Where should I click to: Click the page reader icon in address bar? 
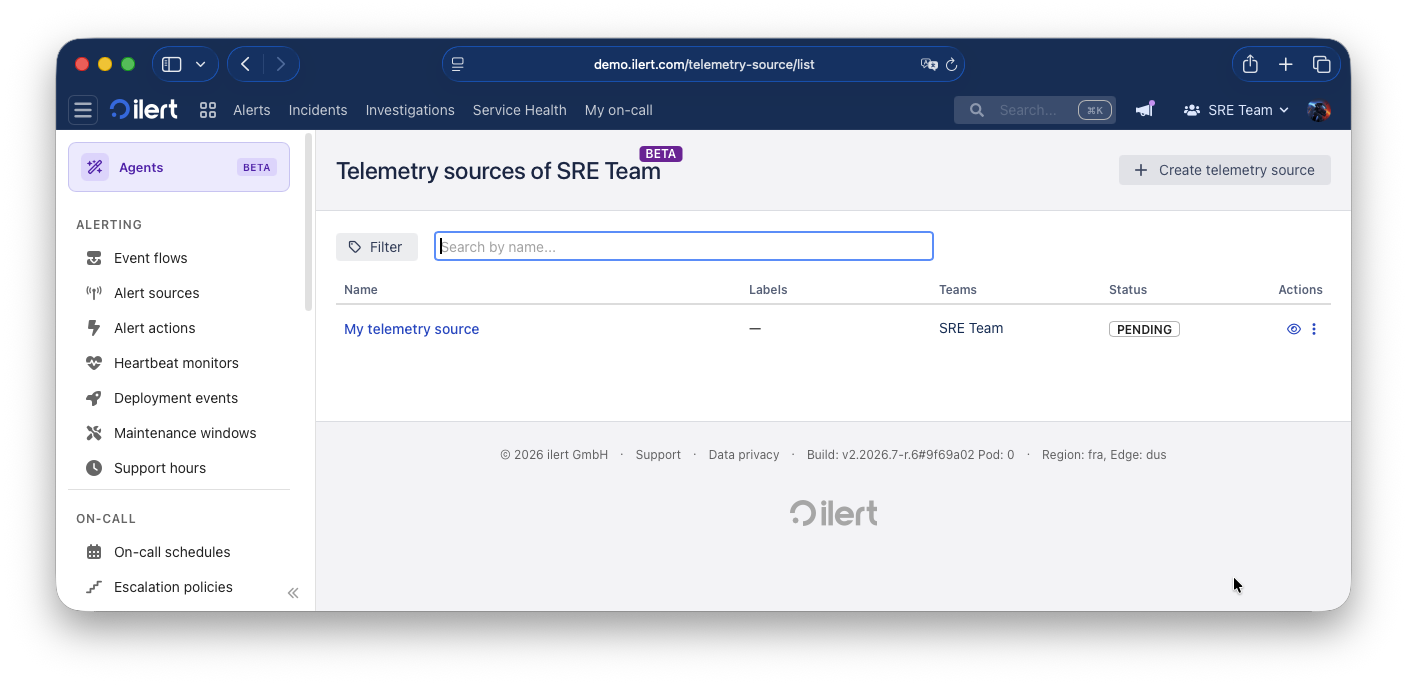tap(458, 64)
